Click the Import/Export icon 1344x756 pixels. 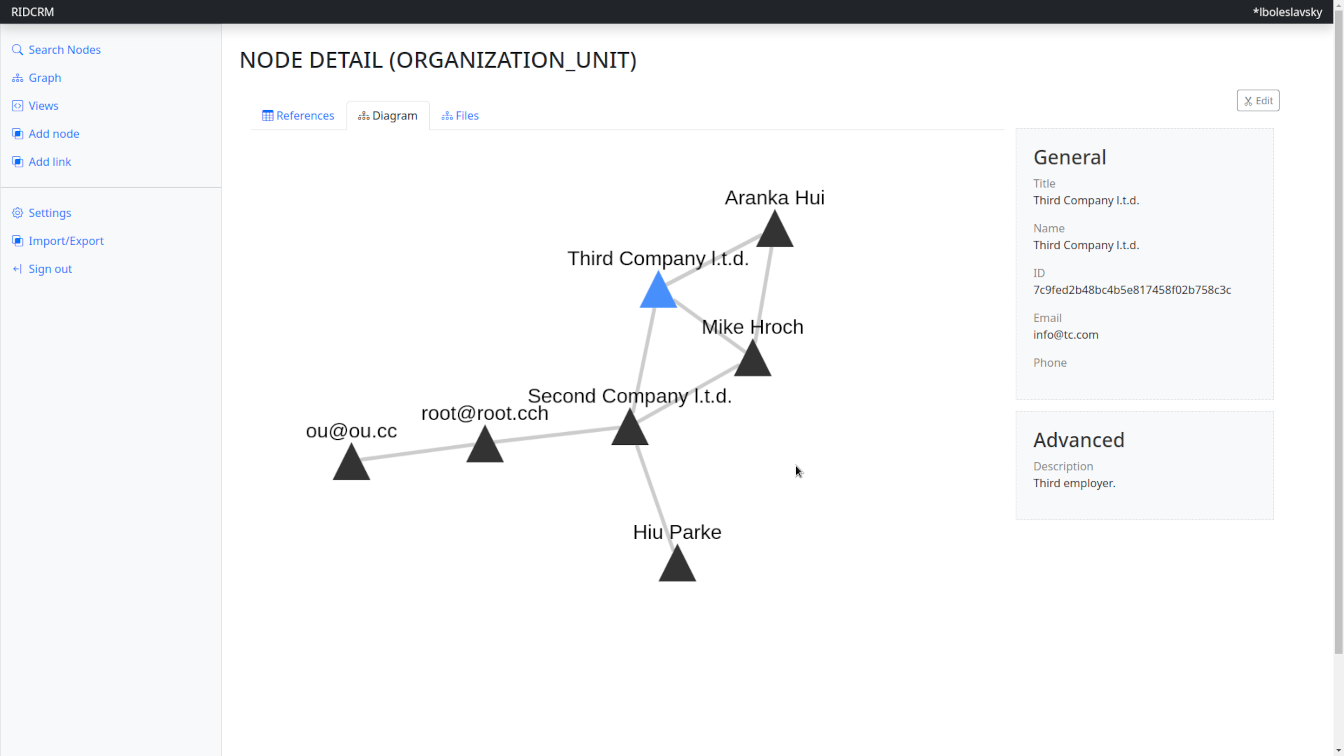coord(16,240)
